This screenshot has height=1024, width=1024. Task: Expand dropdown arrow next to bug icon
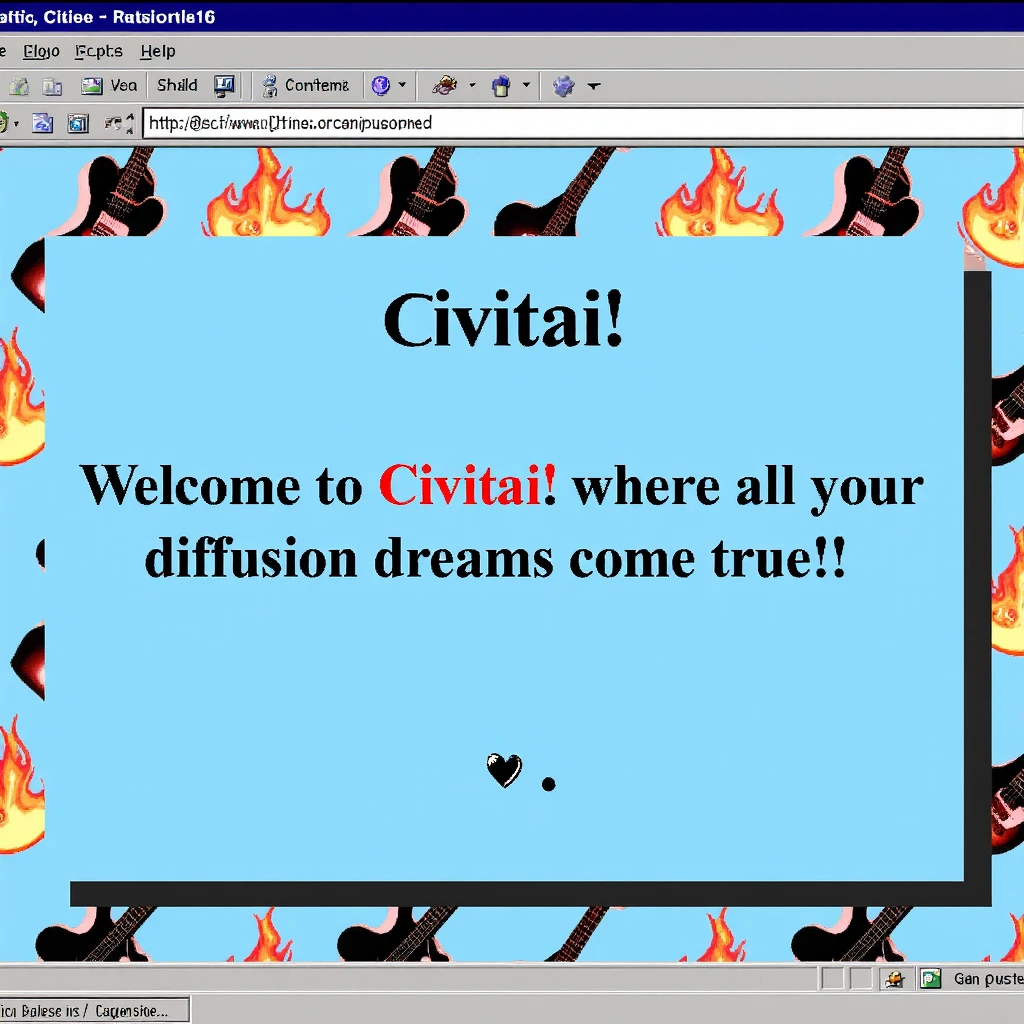472,86
